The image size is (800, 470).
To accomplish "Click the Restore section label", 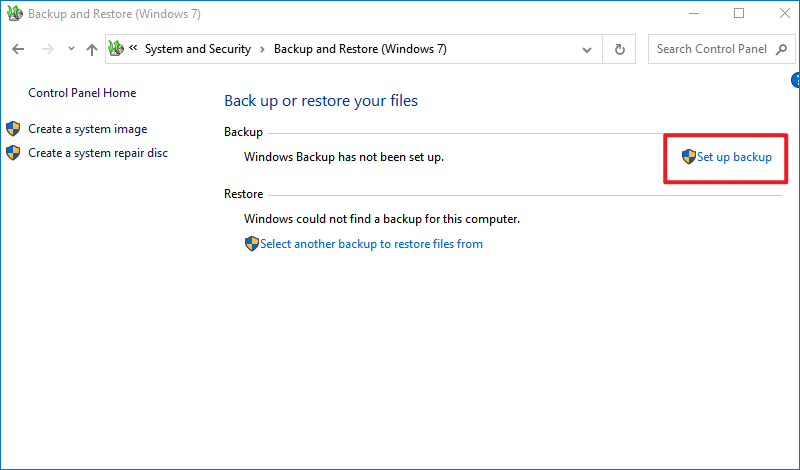I will (243, 194).
